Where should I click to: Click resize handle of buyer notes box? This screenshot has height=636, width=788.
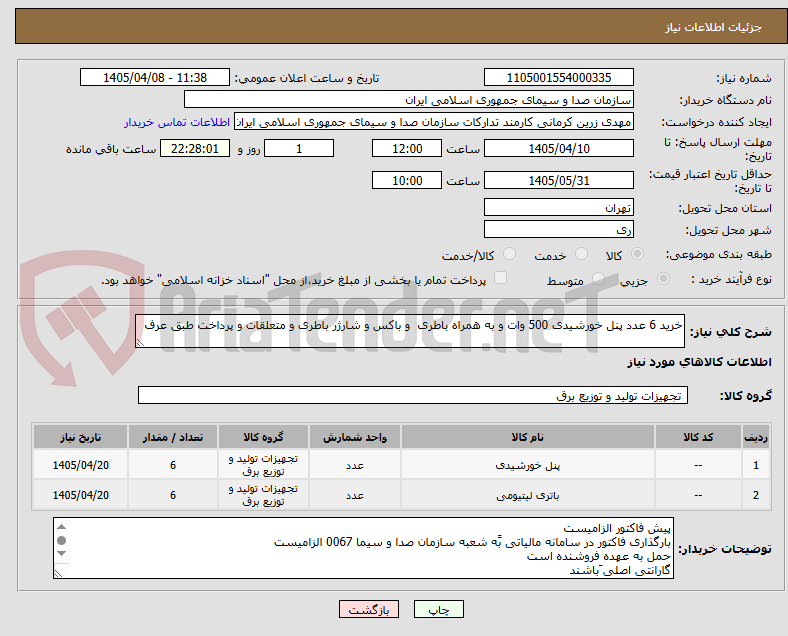coord(58,573)
